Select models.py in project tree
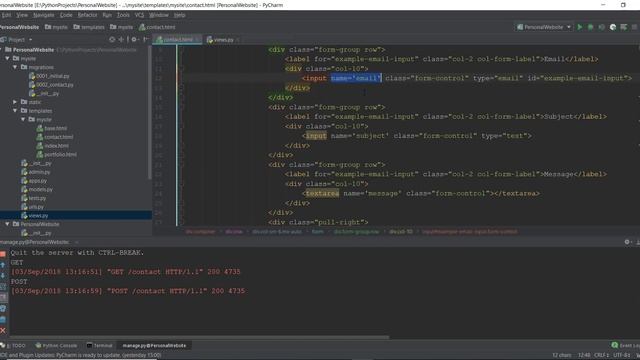The width and height of the screenshot is (640, 360). (x=37, y=189)
